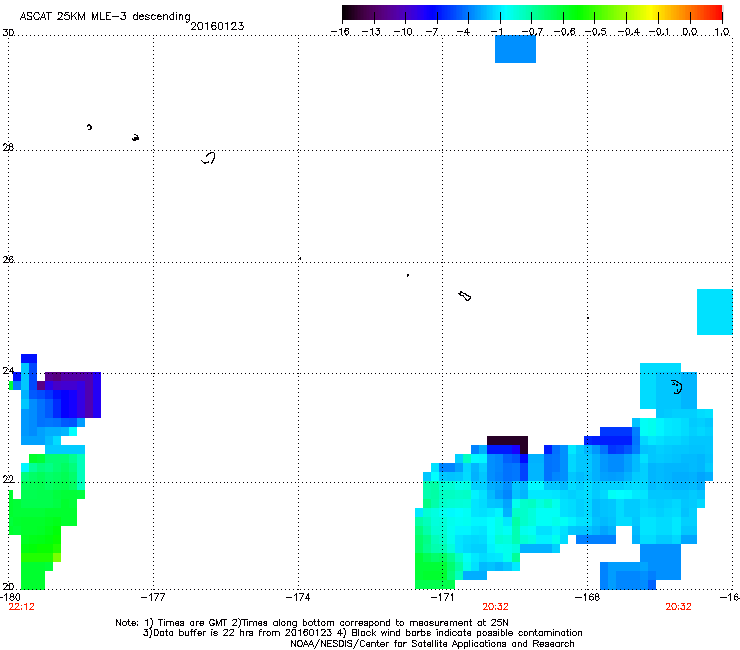Click the cyan data block at right edge near 25N
The width and height of the screenshot is (740, 650).
(715, 312)
